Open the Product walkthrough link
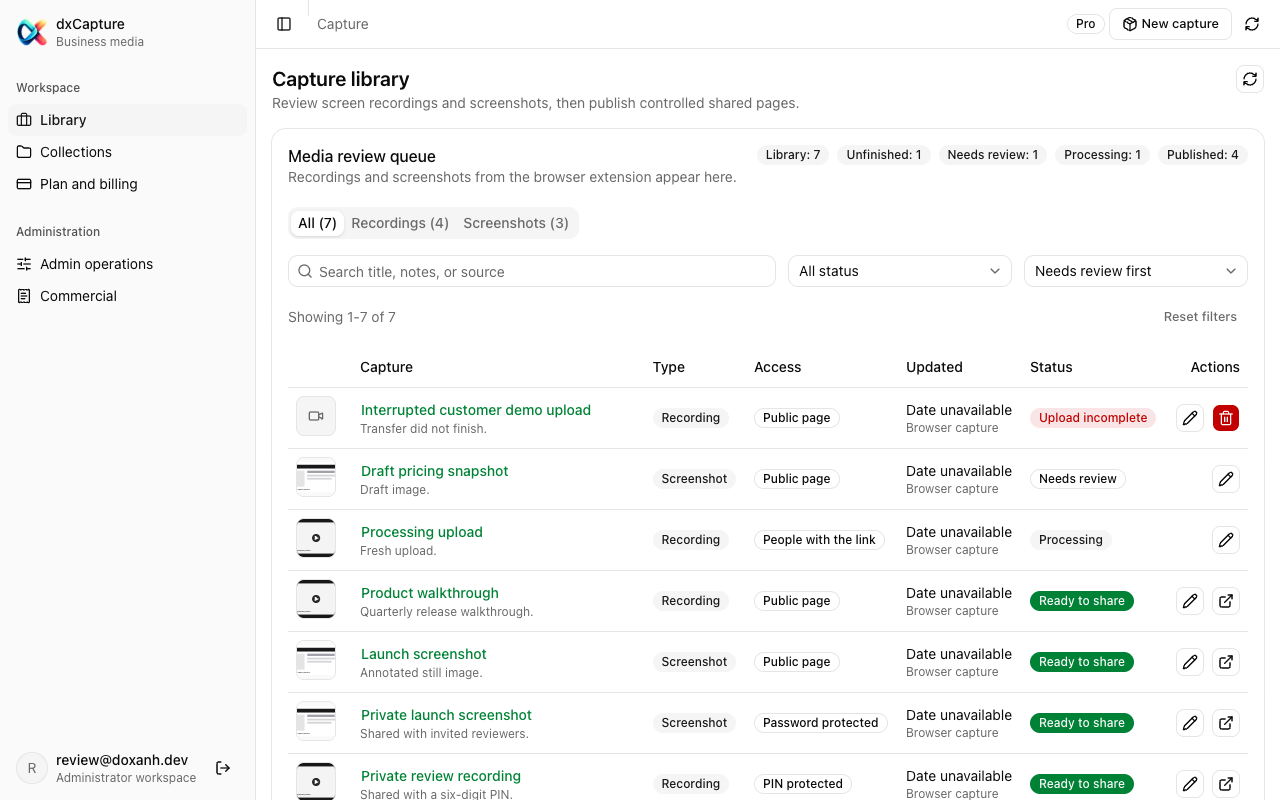This screenshot has height=800, width=1280. 430,593
